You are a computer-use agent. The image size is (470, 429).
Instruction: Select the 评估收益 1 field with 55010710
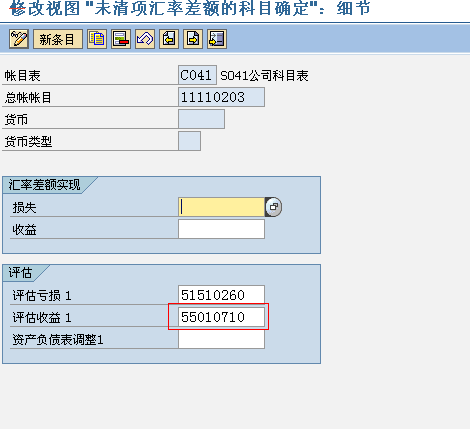pos(222,317)
